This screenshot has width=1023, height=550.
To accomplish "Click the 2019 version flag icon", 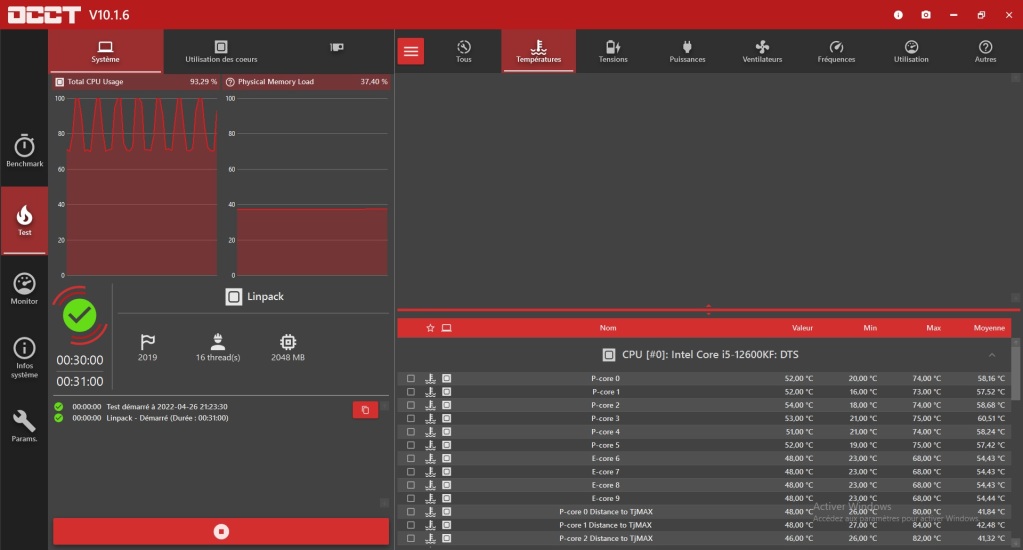I will [147, 341].
